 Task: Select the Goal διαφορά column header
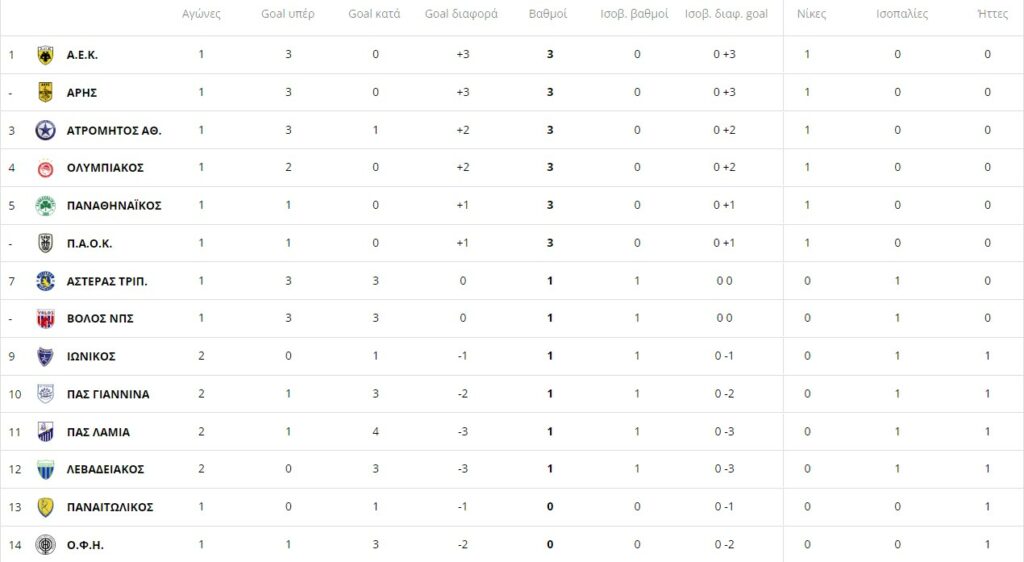(461, 14)
